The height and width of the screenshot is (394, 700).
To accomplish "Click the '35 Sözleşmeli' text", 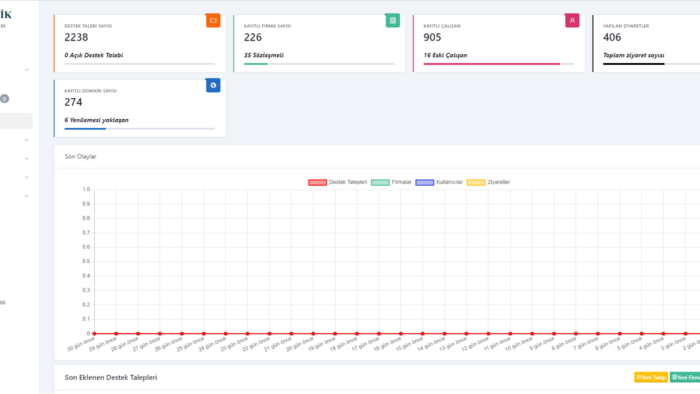I will point(264,55).
